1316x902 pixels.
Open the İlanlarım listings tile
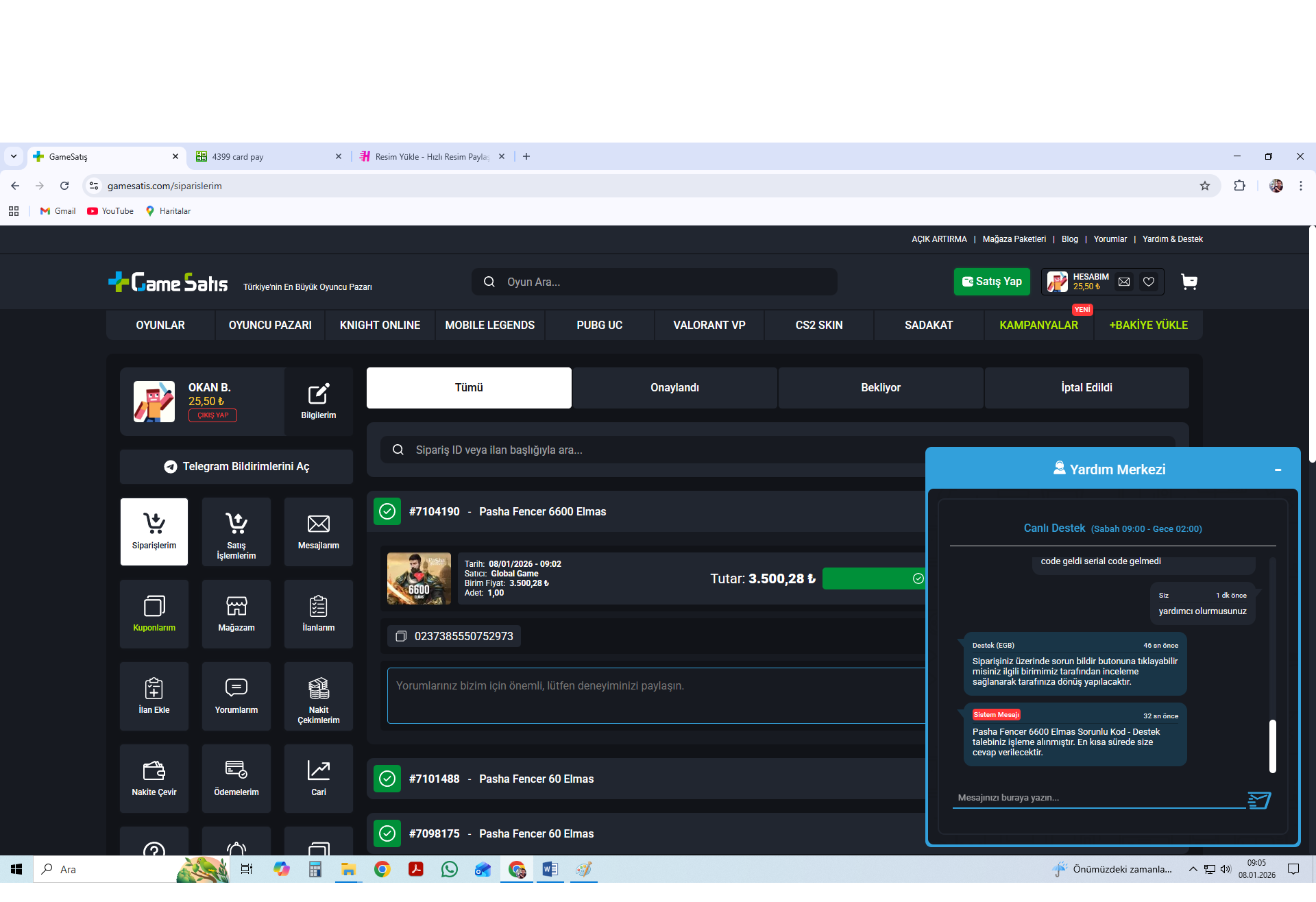pyautogui.click(x=319, y=614)
